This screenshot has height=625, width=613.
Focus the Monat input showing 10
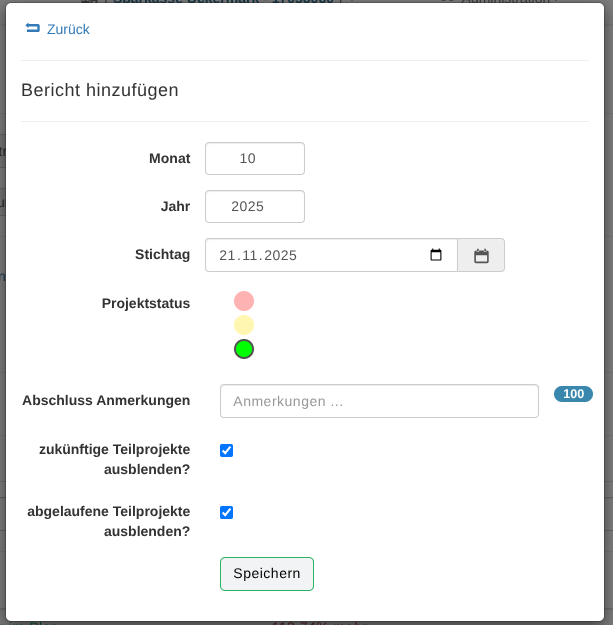tap(255, 159)
